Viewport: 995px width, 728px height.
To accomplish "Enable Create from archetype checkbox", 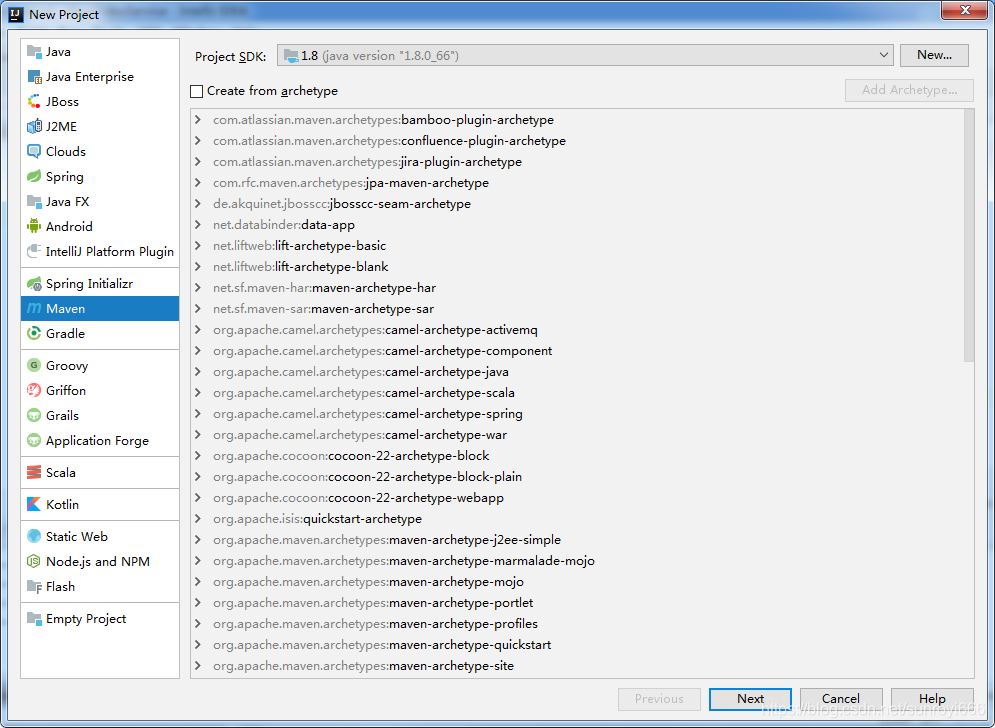I will click(x=197, y=91).
